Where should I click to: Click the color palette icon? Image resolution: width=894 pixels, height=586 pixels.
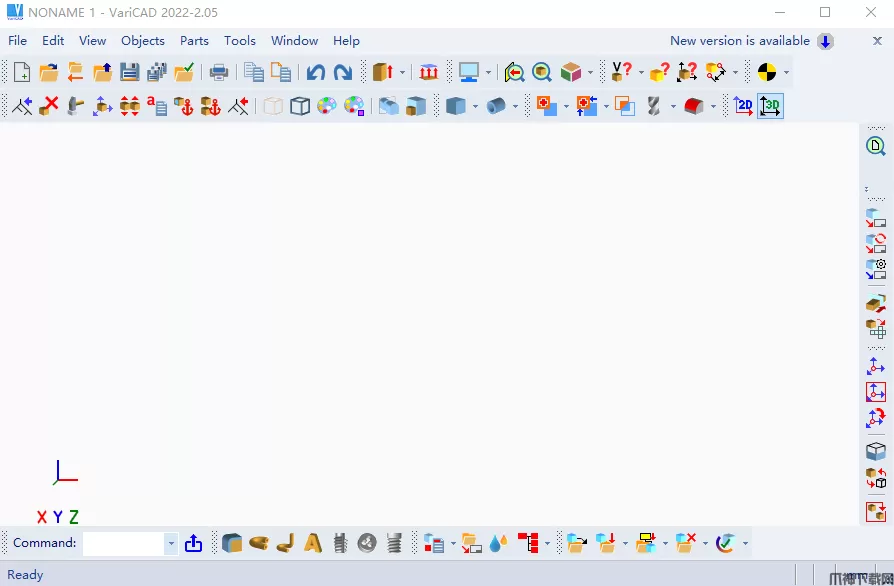pyautogui.click(x=327, y=105)
